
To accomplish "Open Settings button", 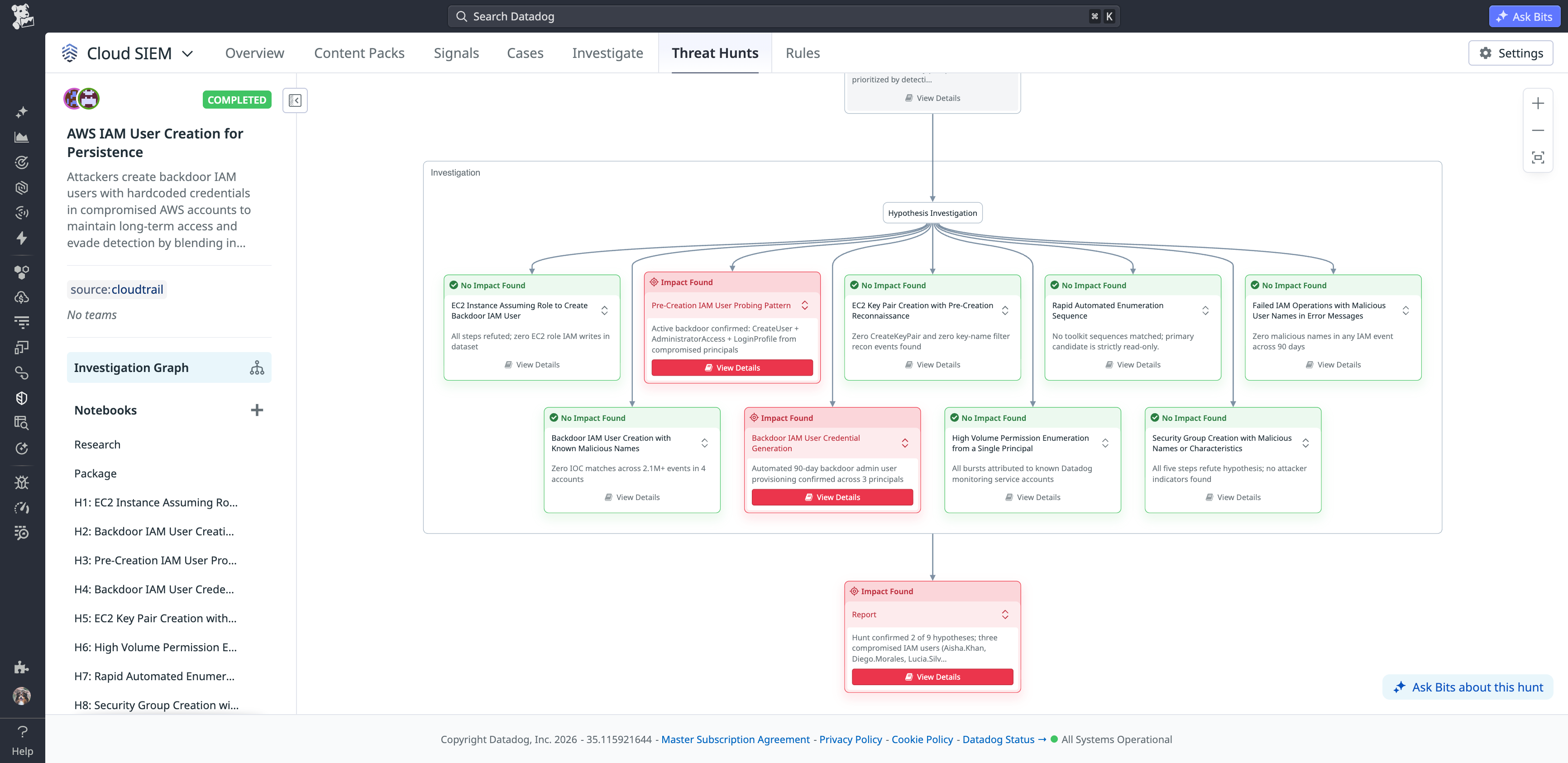I will coord(1510,53).
